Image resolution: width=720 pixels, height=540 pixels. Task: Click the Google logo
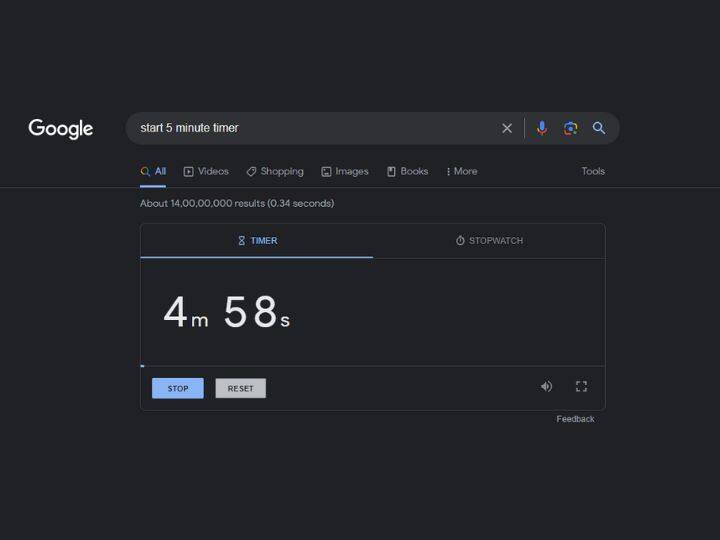click(61, 129)
